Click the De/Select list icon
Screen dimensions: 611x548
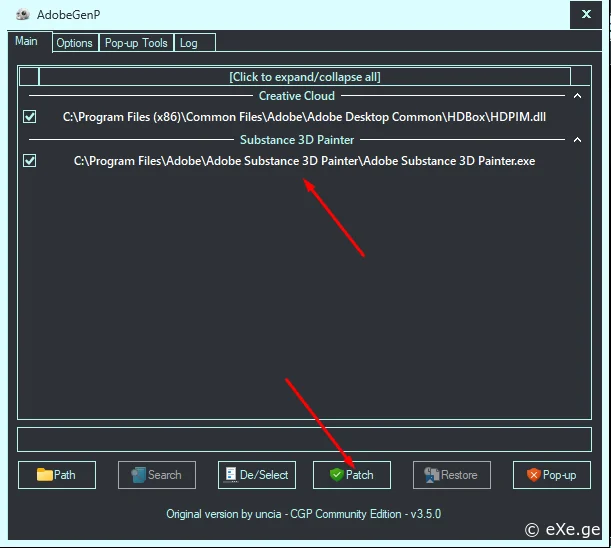(231, 475)
